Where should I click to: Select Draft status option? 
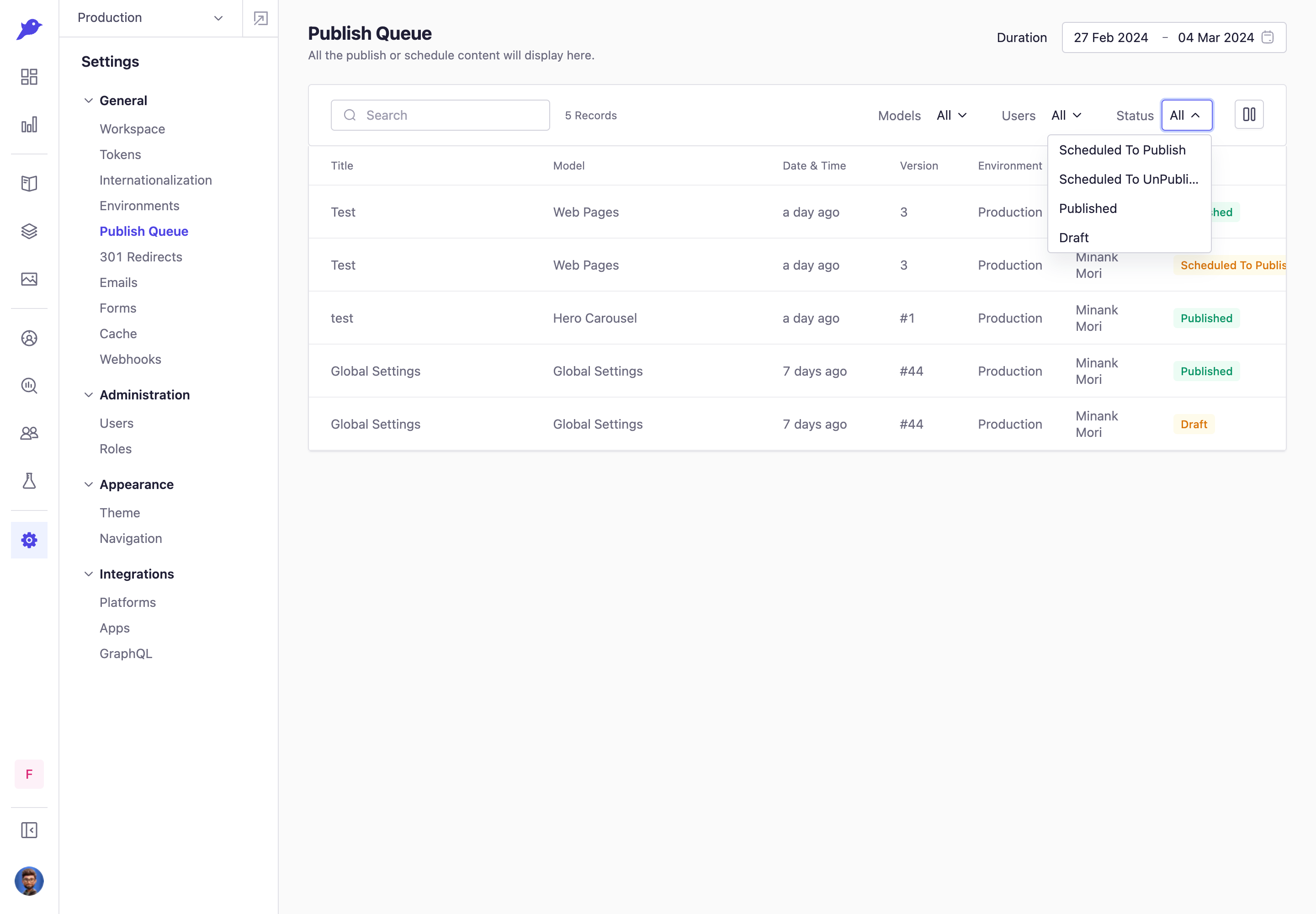point(1129,238)
